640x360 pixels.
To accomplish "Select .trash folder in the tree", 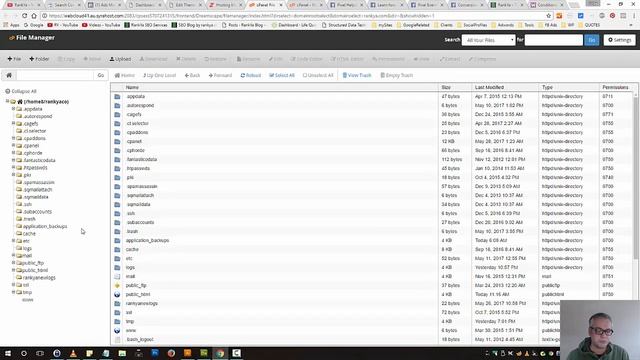I will (x=29, y=219).
